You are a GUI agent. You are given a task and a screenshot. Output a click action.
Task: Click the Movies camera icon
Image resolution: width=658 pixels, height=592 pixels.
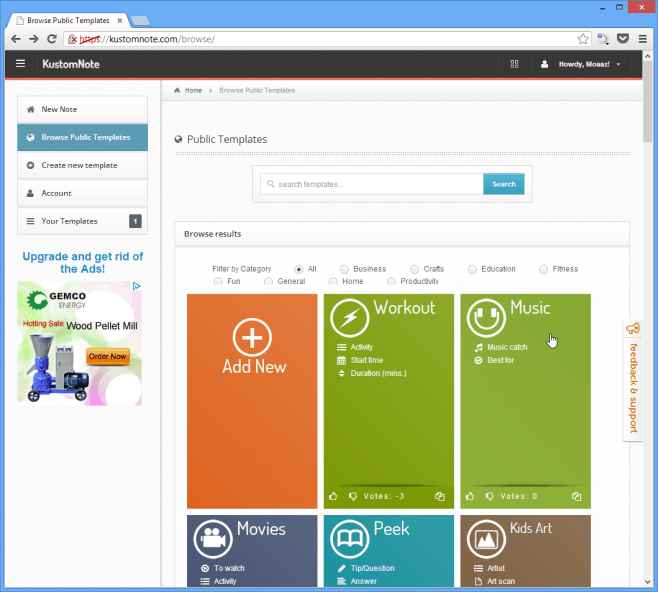(213, 539)
